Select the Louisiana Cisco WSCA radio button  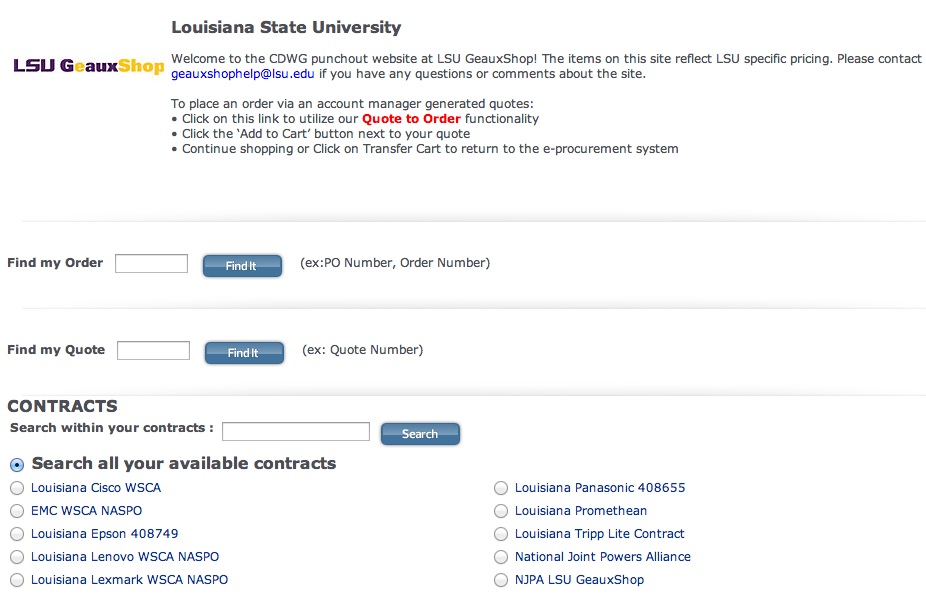[17, 488]
